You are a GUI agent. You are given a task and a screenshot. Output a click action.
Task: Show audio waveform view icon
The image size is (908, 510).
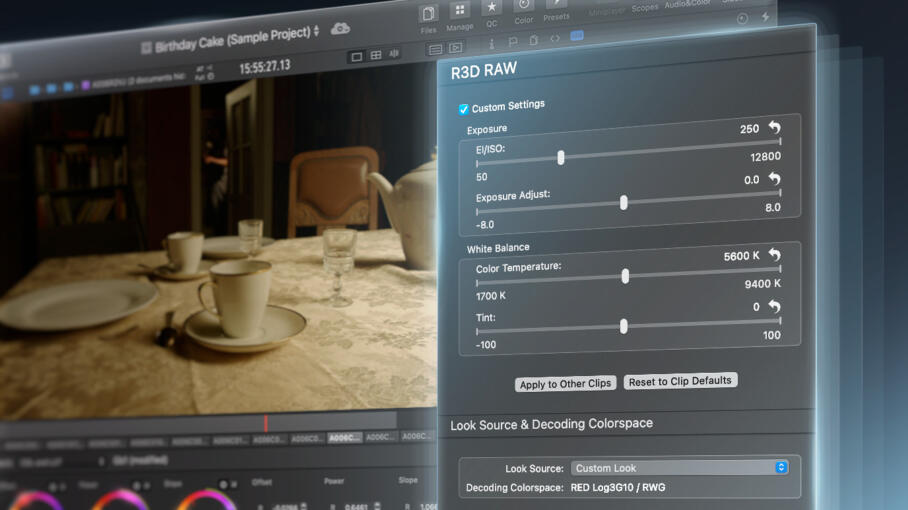point(394,53)
